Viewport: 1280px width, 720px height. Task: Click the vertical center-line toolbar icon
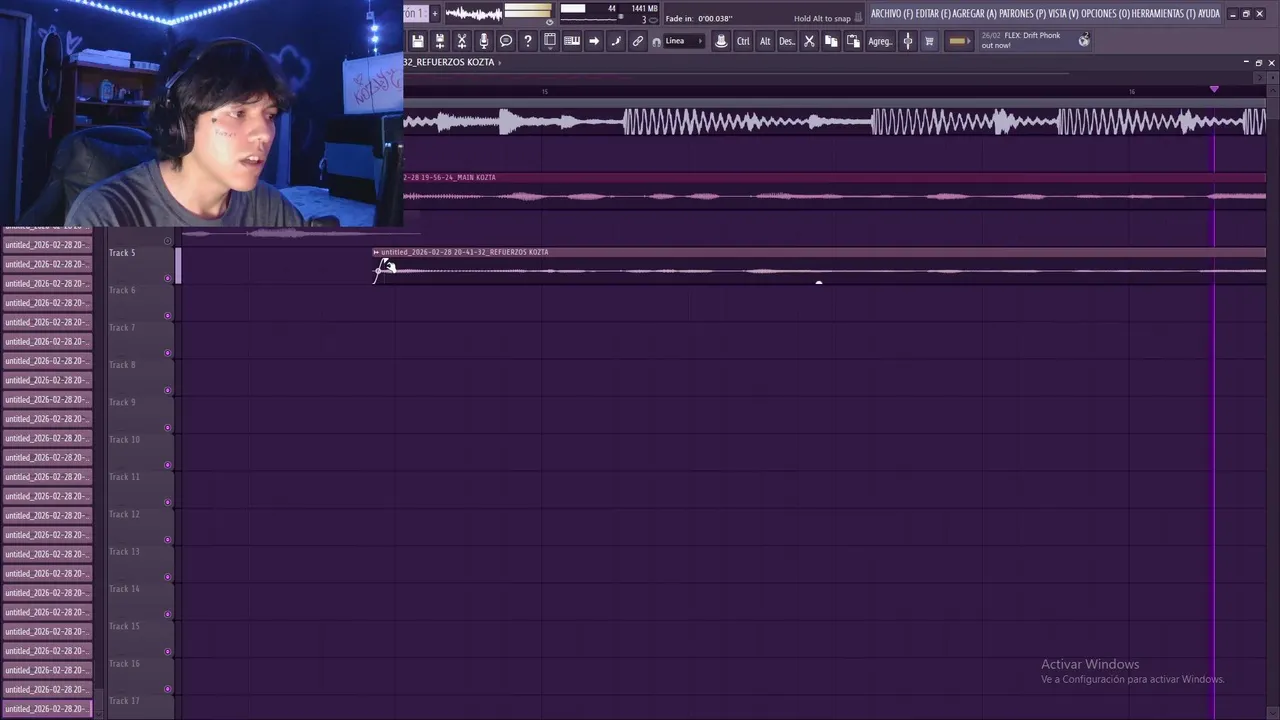coord(908,41)
